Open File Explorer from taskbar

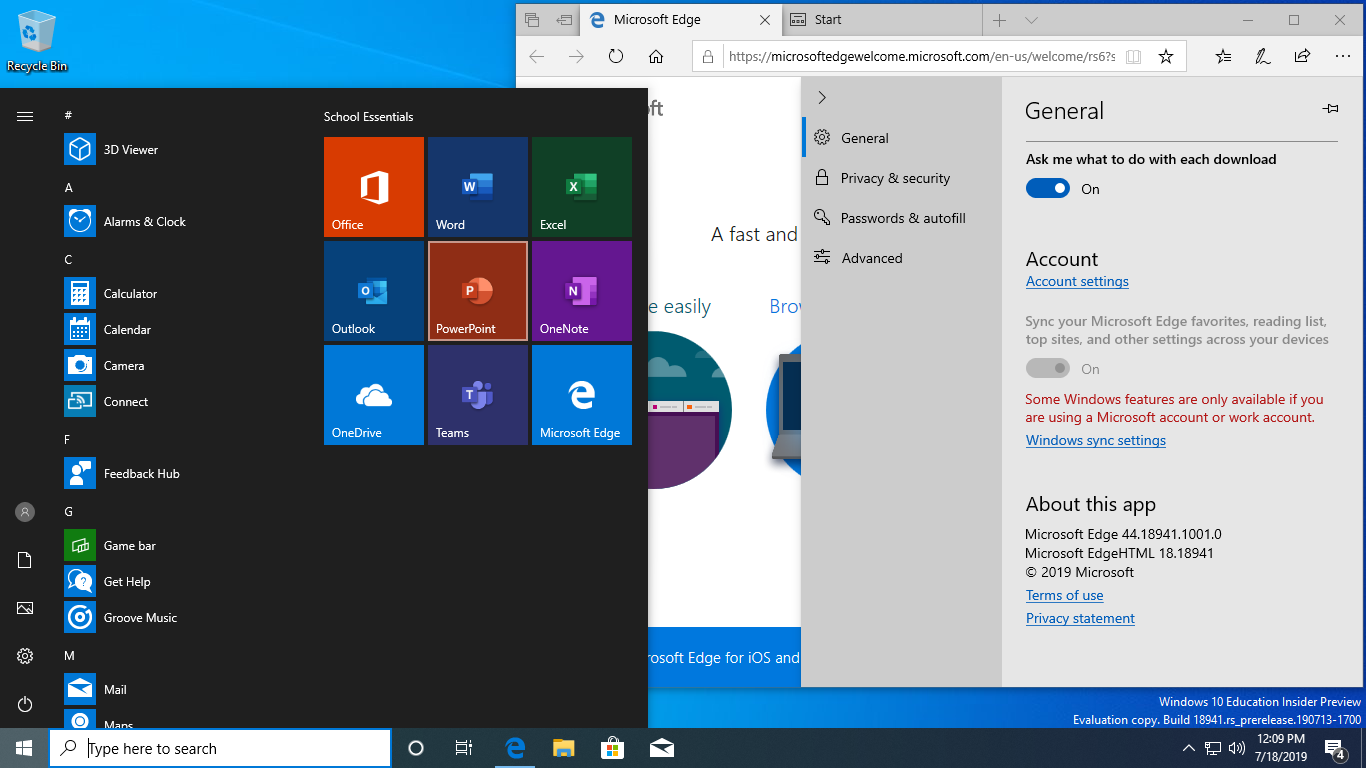tap(564, 748)
